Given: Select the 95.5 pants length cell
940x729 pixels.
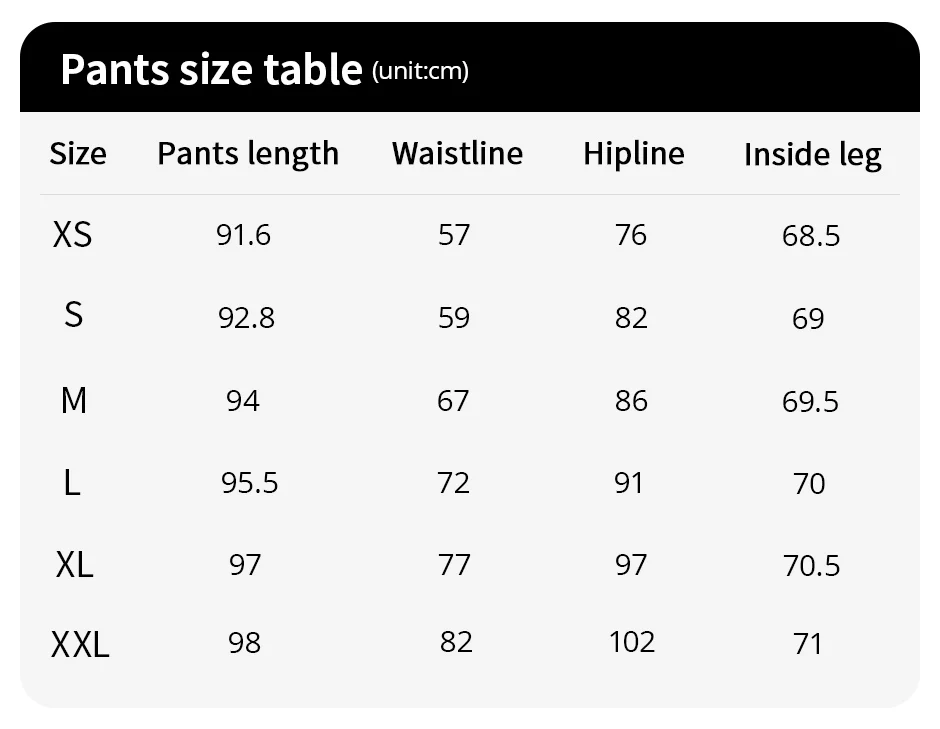Looking at the screenshot, I should pyautogui.click(x=249, y=483).
